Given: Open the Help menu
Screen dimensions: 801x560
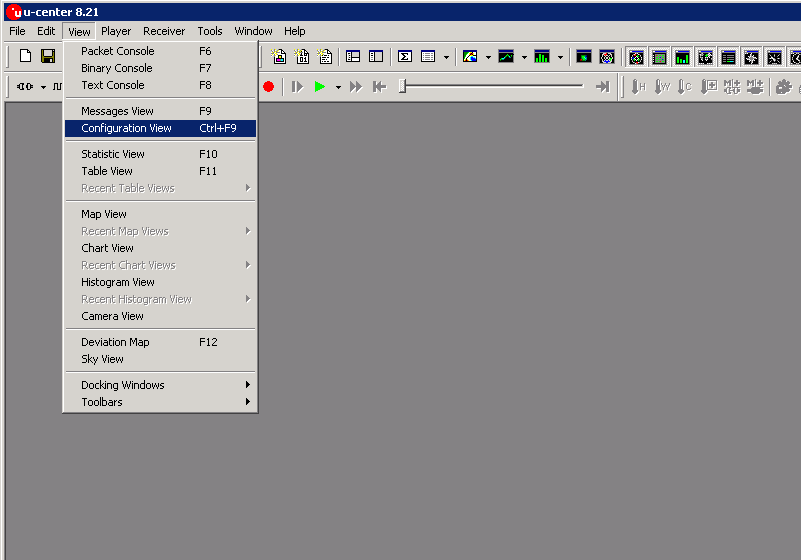Looking at the screenshot, I should 295,31.
